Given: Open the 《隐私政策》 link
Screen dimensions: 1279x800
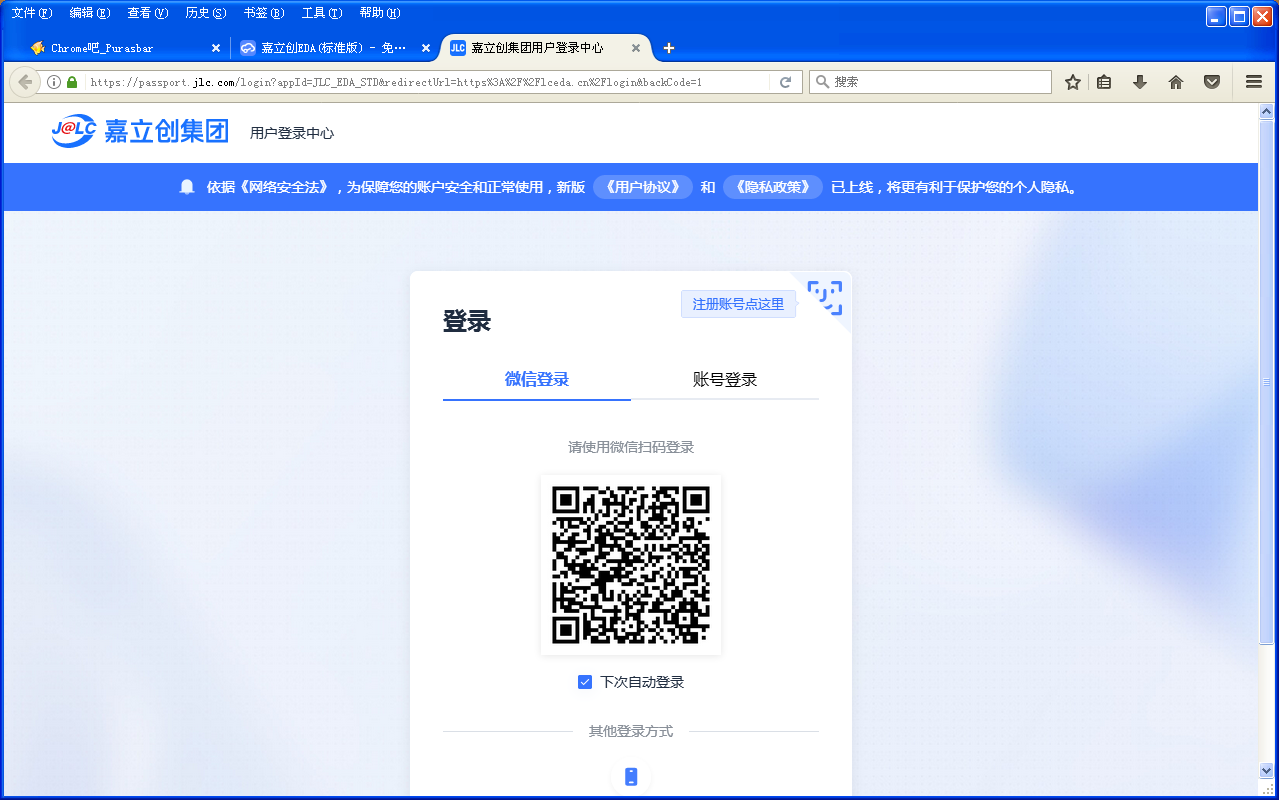Looking at the screenshot, I should click(773, 187).
